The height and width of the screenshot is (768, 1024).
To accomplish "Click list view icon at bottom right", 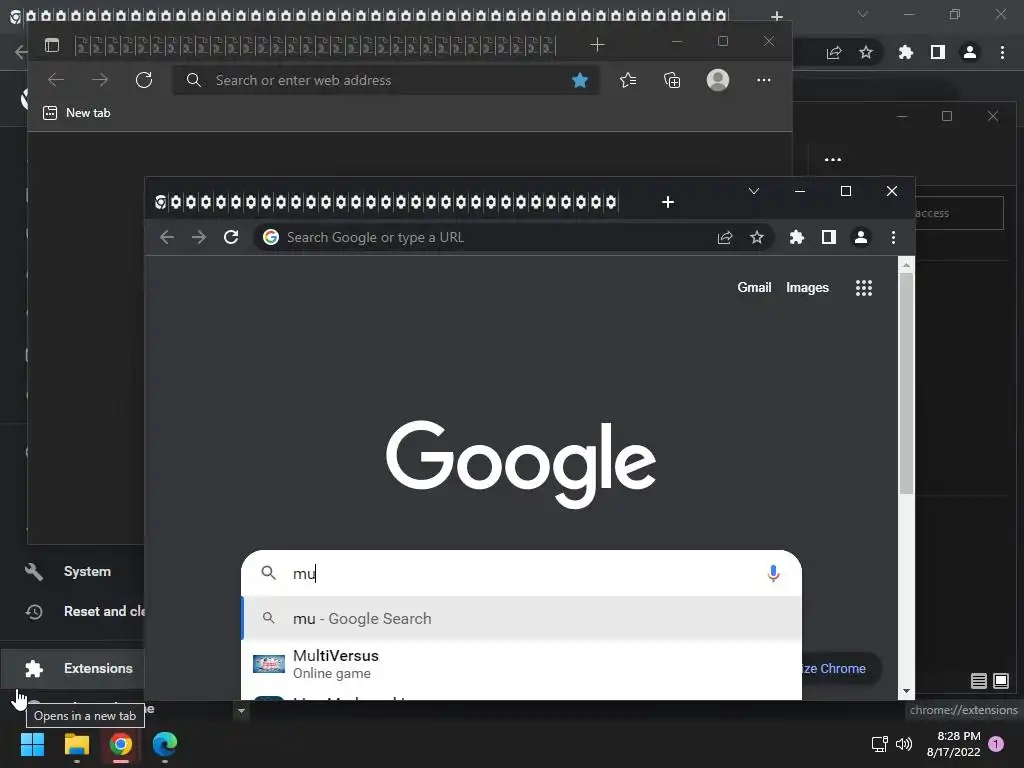I will coord(978,681).
